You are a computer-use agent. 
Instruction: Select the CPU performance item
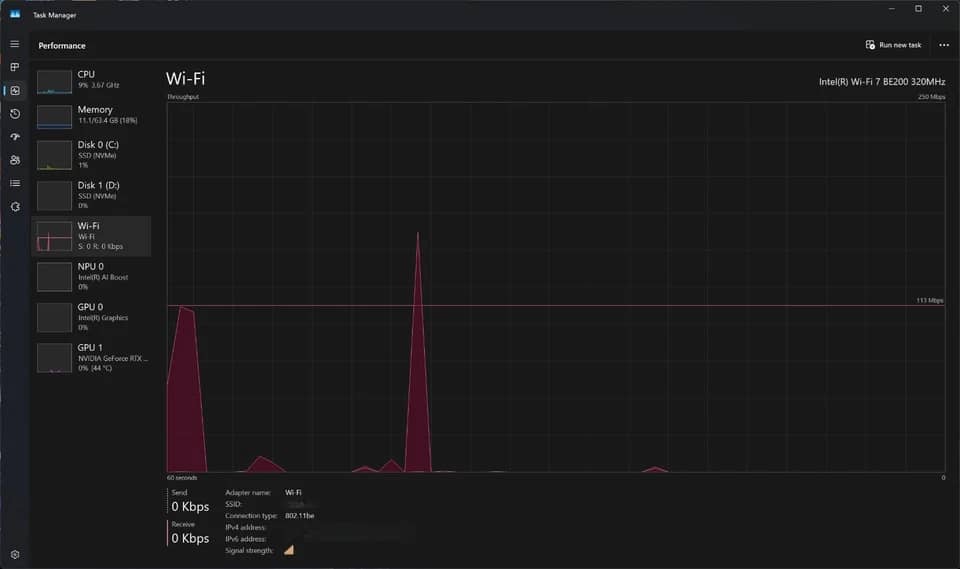click(x=92, y=80)
